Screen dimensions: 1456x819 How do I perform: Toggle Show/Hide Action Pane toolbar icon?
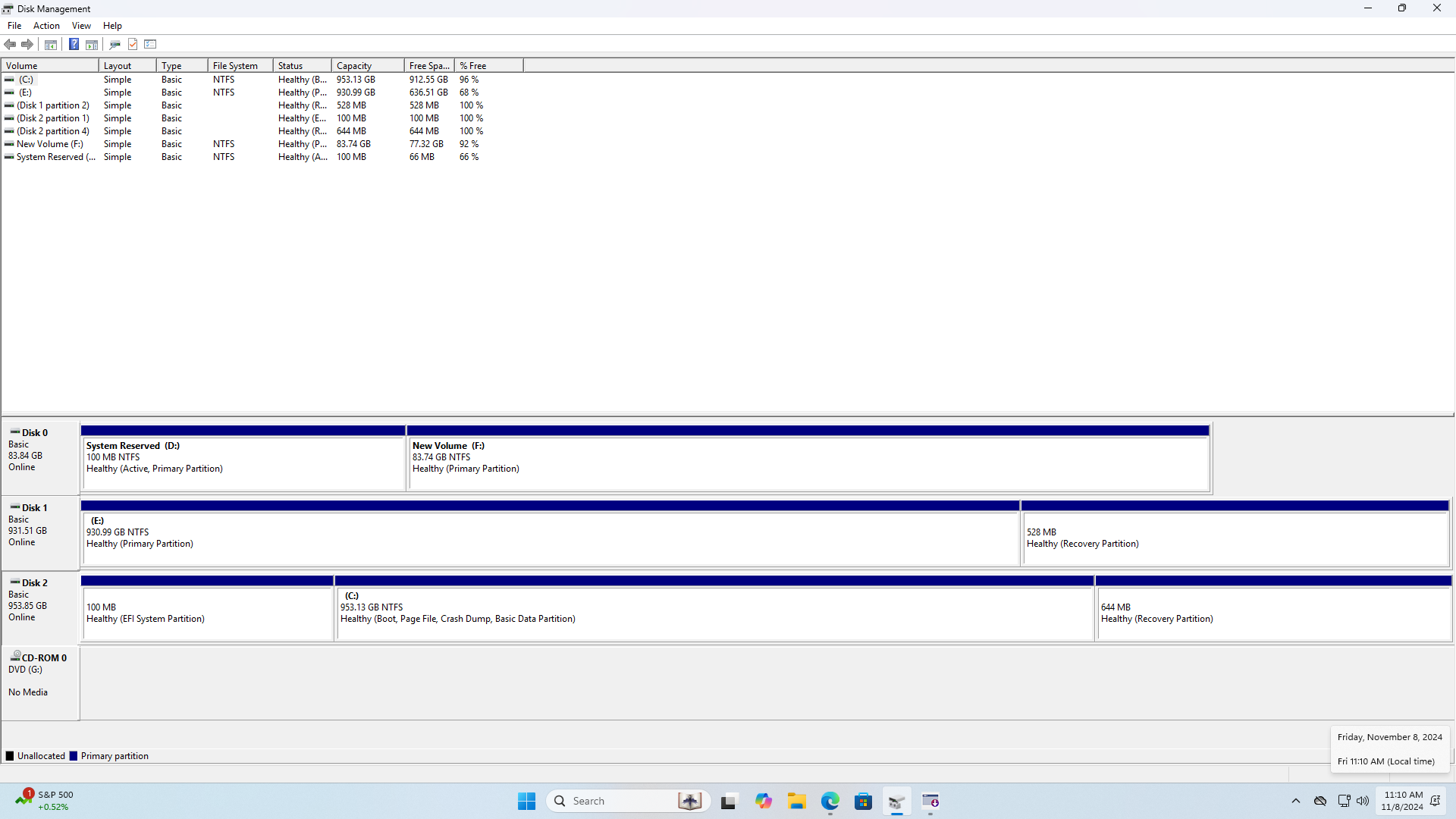click(x=92, y=44)
